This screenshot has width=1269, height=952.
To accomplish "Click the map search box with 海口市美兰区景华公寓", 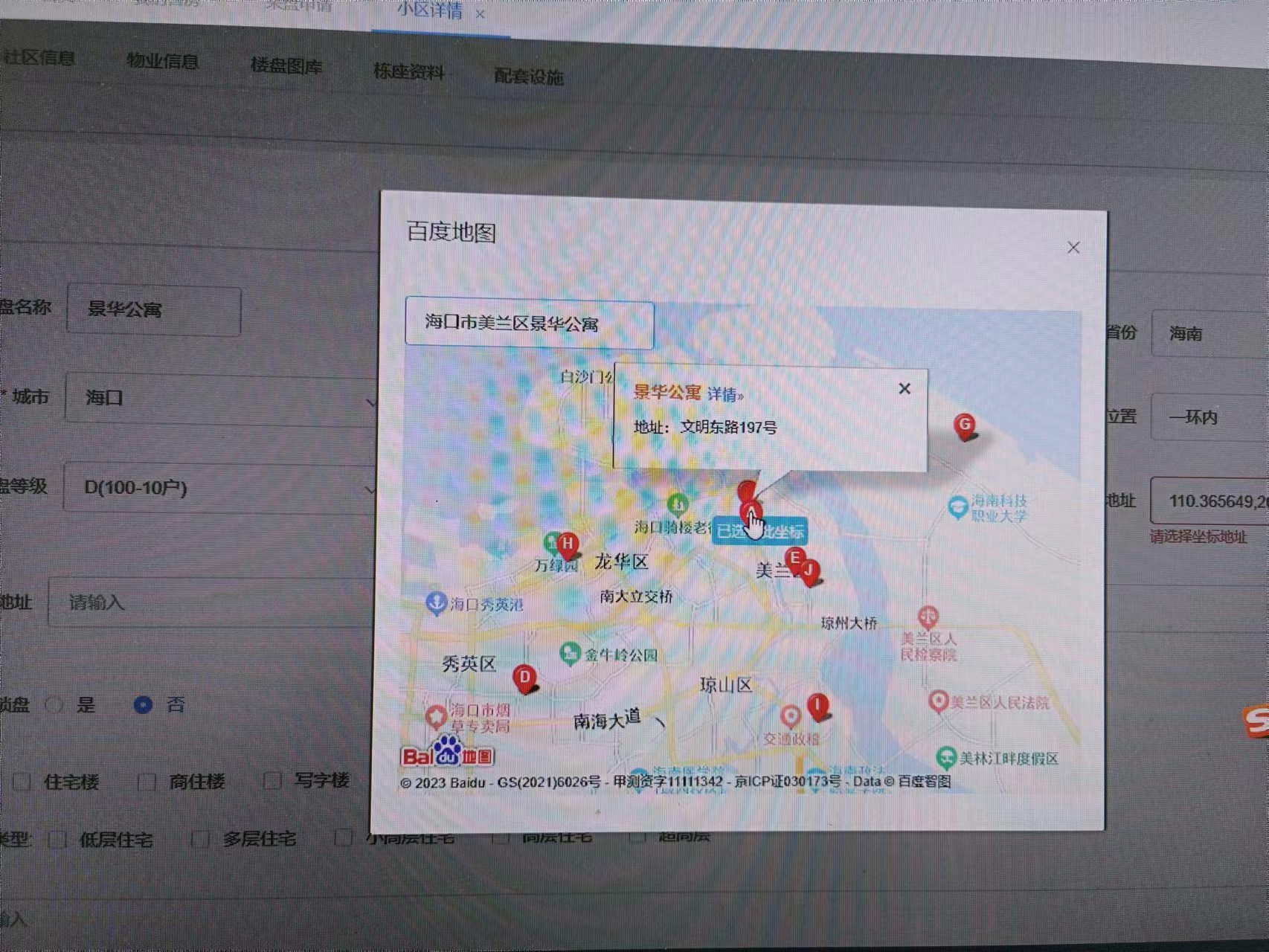I will click(x=529, y=324).
